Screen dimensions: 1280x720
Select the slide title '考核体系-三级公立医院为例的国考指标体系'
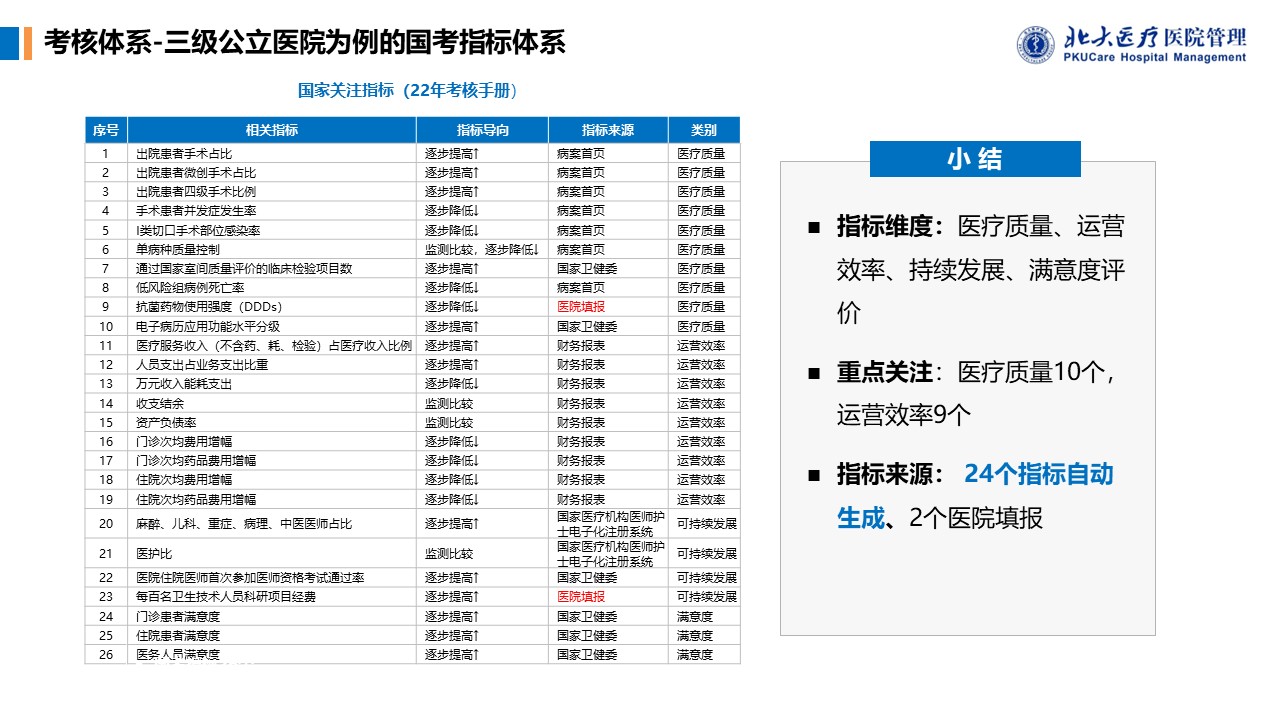[x=305, y=43]
